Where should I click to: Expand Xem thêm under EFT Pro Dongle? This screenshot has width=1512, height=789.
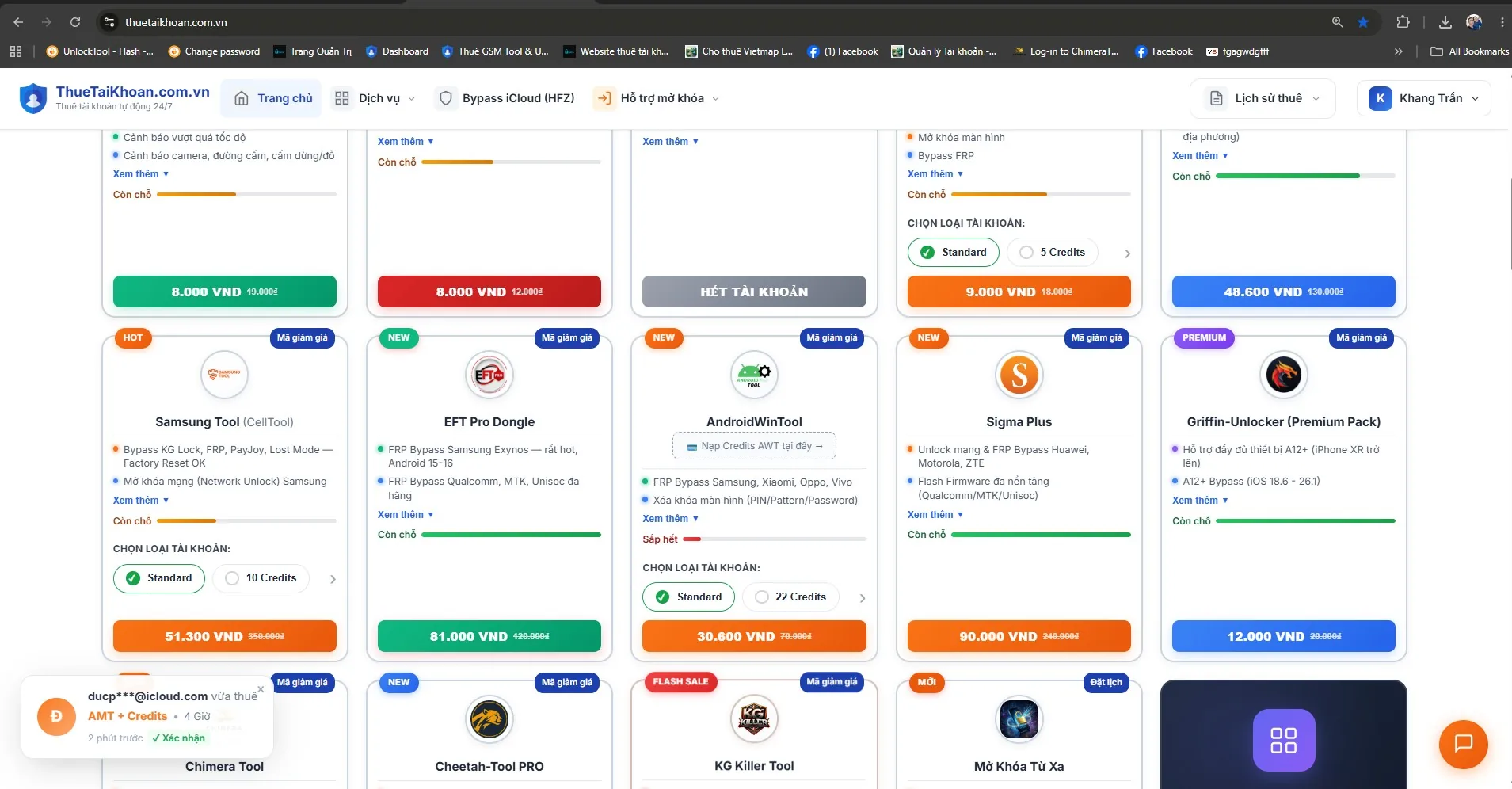(x=406, y=515)
